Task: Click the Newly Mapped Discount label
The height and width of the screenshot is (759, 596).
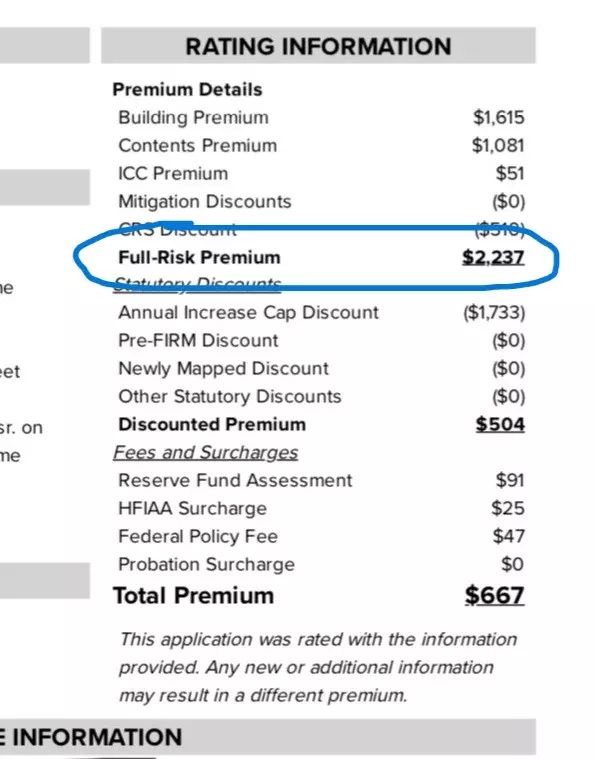Action: coord(224,368)
